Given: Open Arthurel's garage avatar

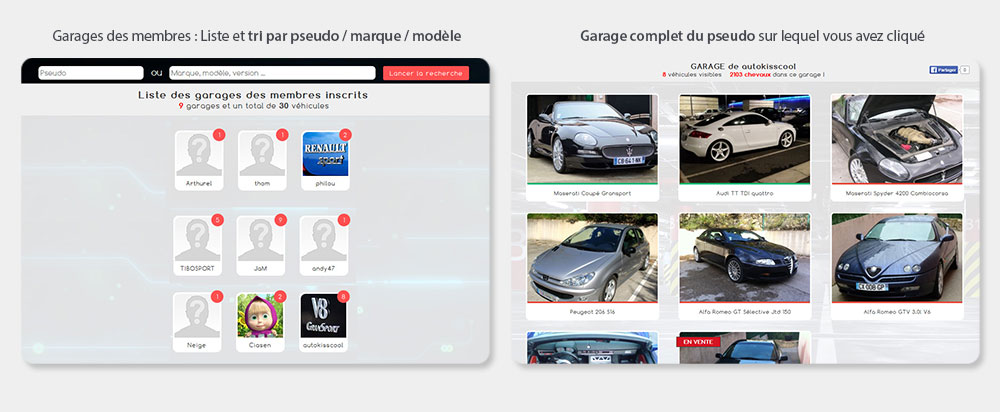Looking at the screenshot, I should coord(199,154).
